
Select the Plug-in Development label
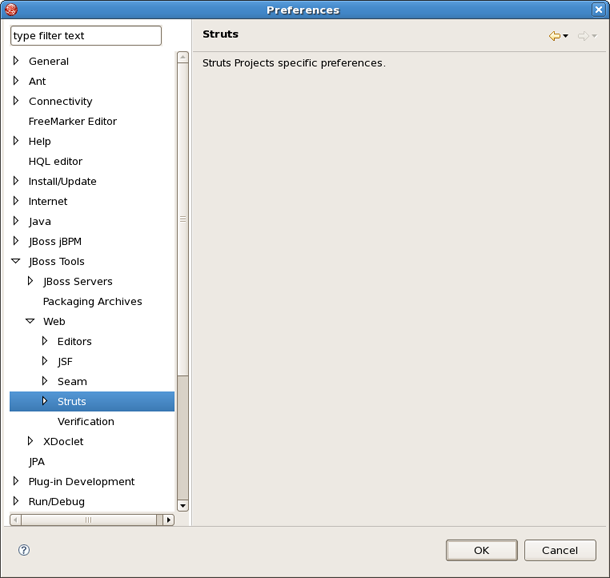(x=81, y=482)
